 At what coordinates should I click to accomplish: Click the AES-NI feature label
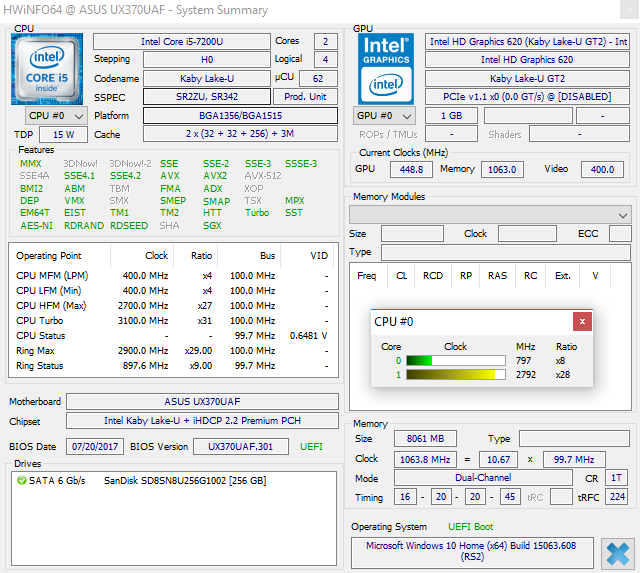[x=37, y=226]
